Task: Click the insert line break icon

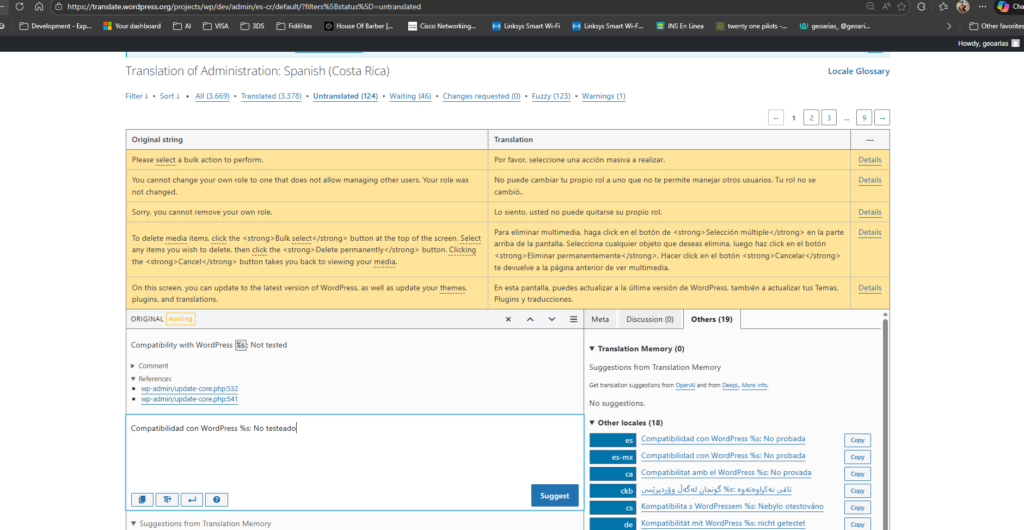Action: click(191, 499)
